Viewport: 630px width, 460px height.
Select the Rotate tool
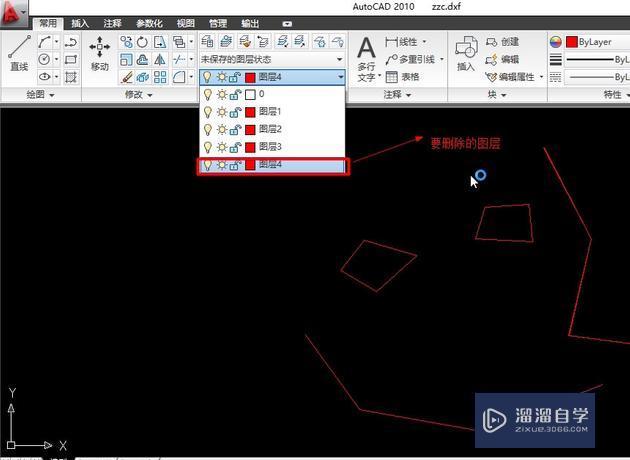tap(143, 42)
